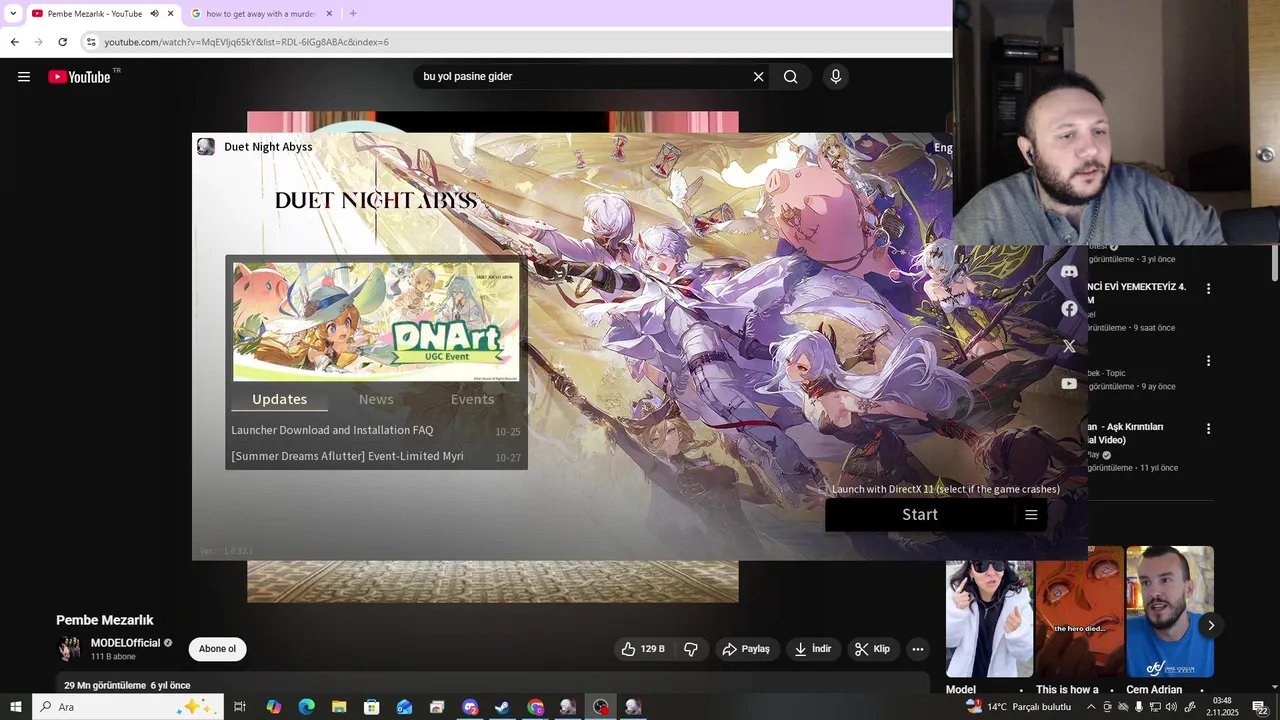Open options for Aşk Kırıntıları video

tap(1208, 429)
